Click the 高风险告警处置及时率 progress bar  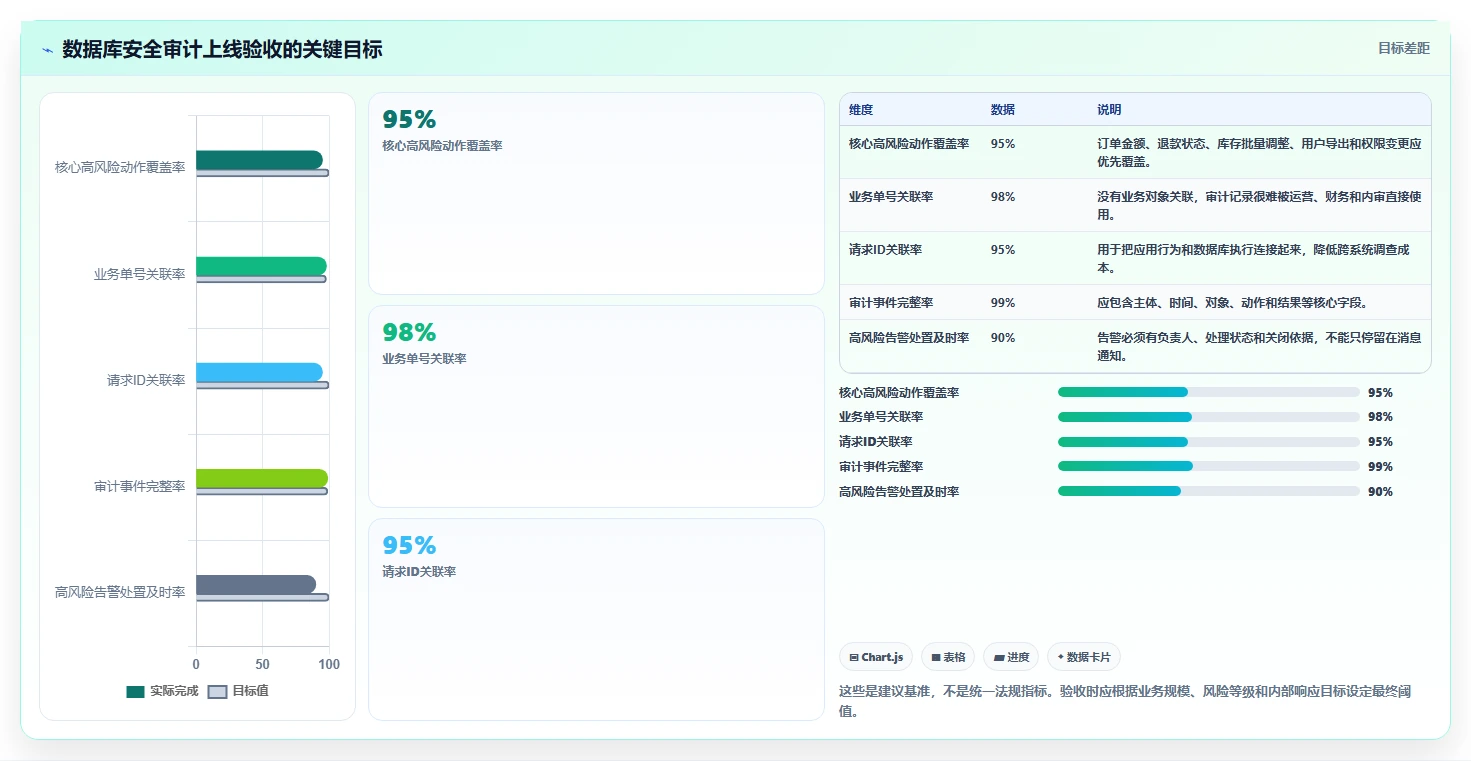click(x=1209, y=491)
